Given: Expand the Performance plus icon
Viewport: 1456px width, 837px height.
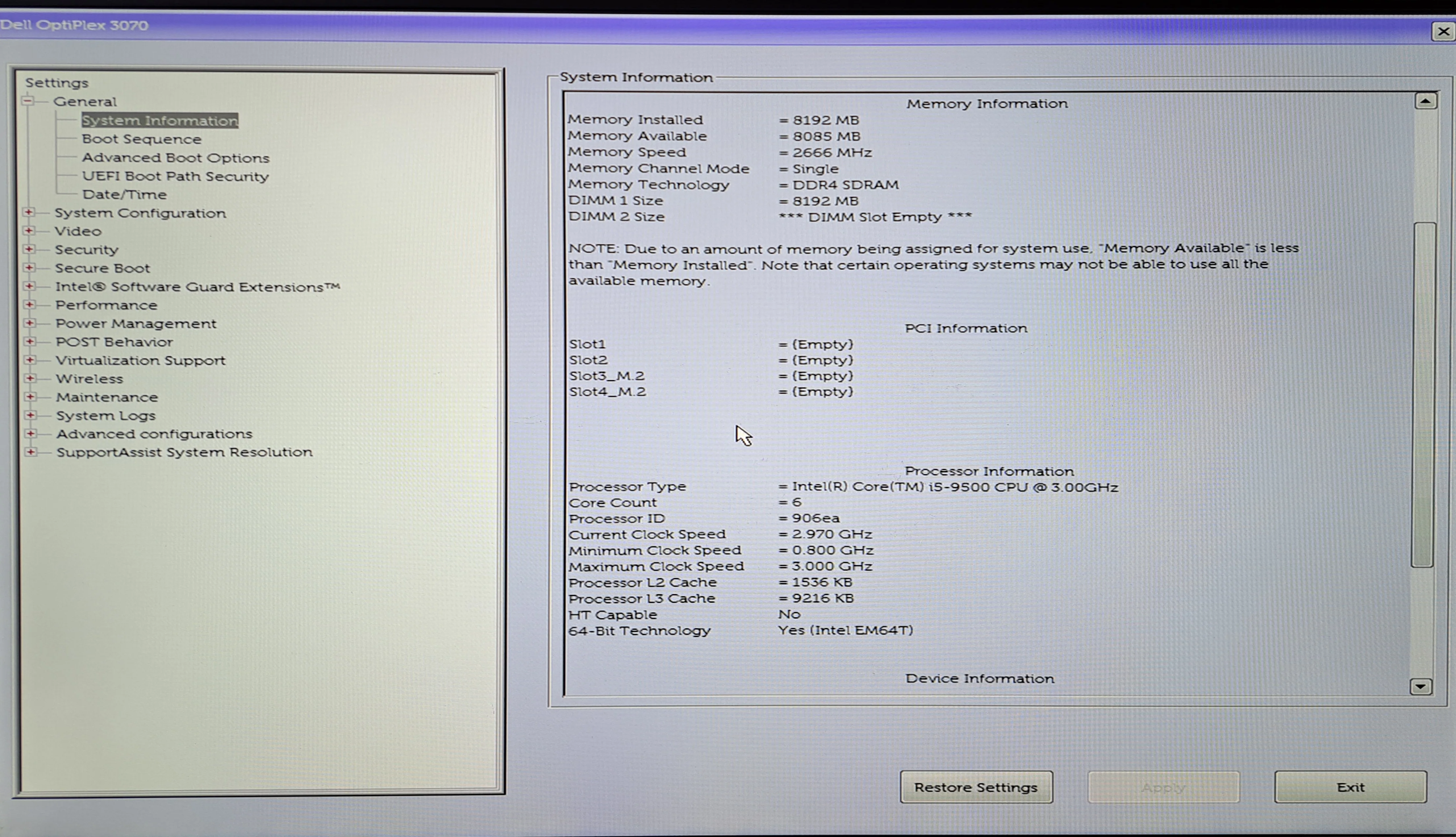Looking at the screenshot, I should [29, 304].
